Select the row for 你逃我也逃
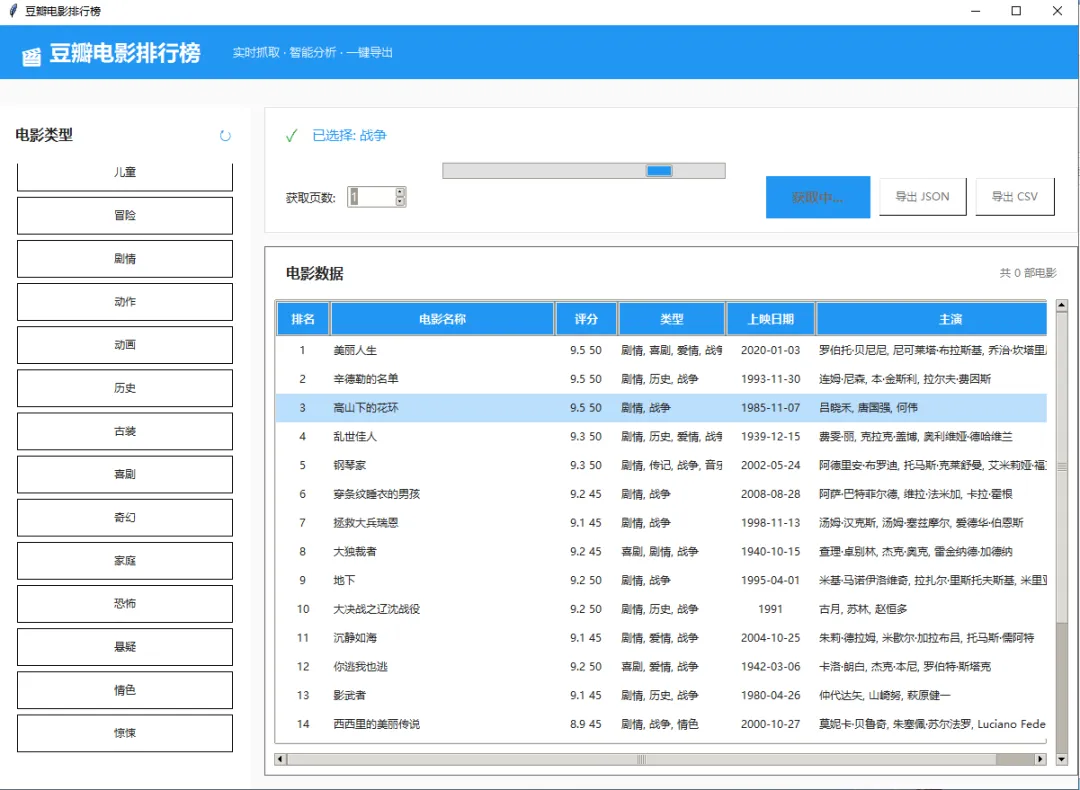Screen dimensions: 1080x790 click(x=661, y=667)
